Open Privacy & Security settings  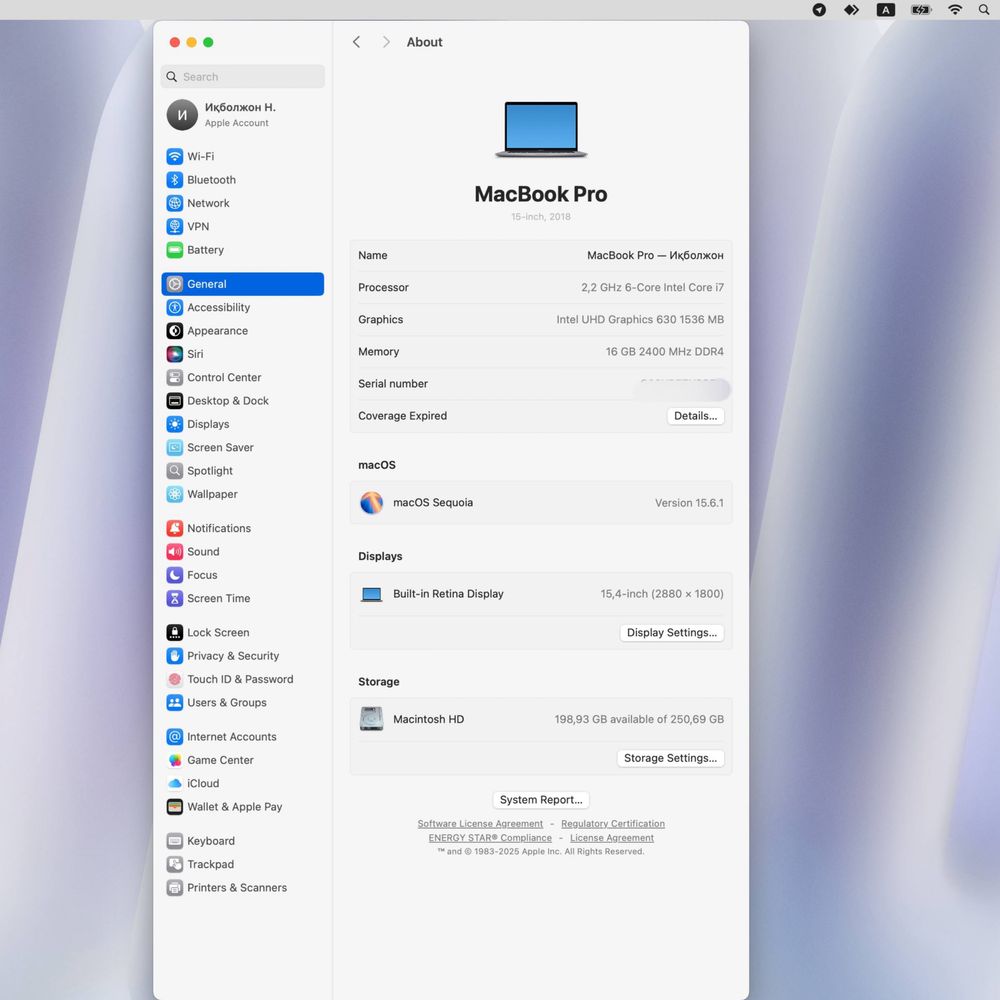242,656
